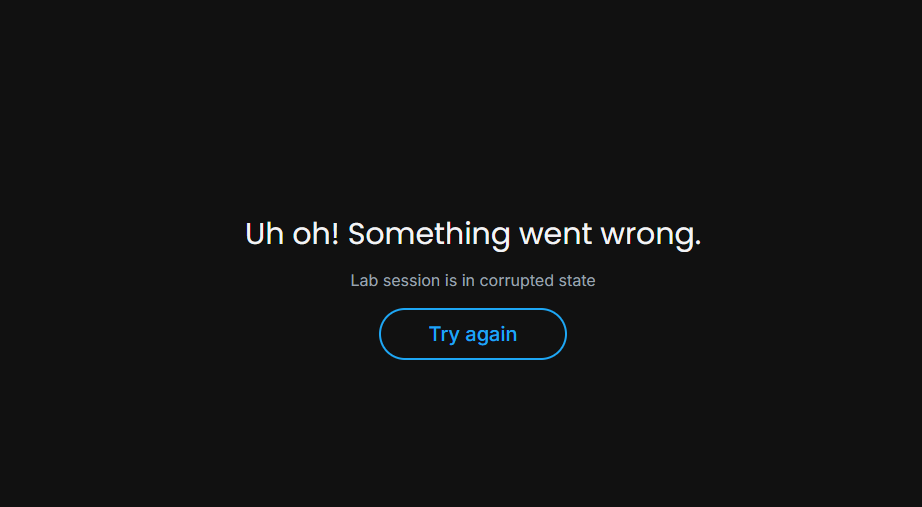Click the word 'session' in the error description

coord(412,281)
